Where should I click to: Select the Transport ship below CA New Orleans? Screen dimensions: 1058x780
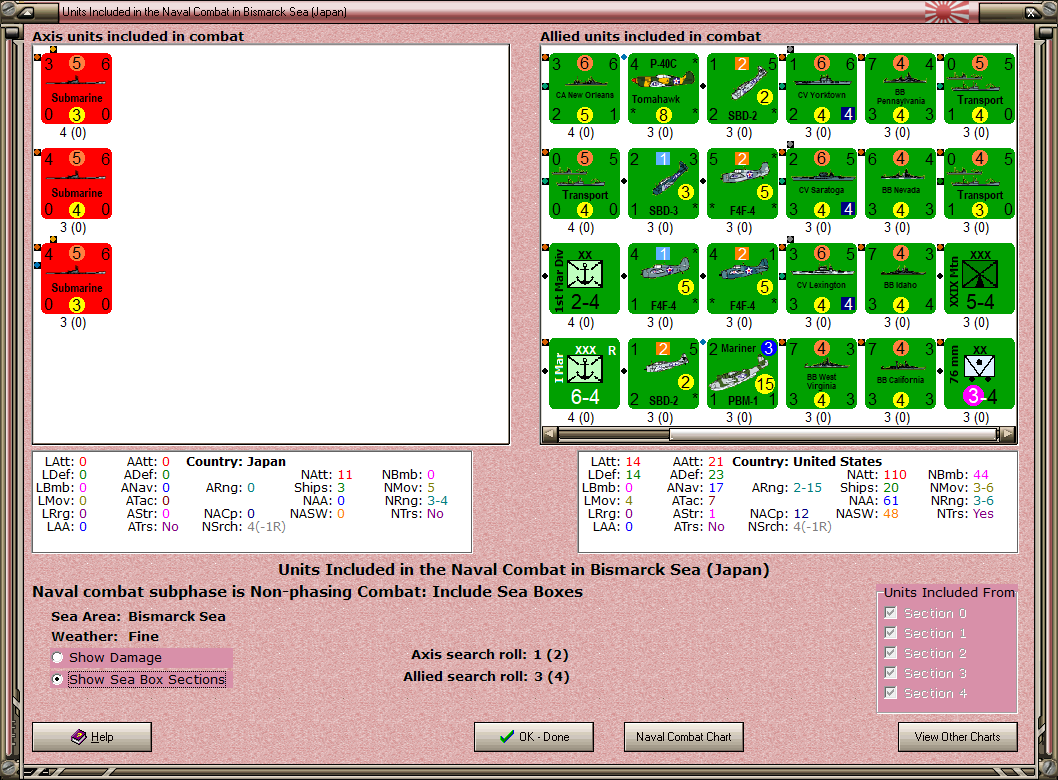[x=584, y=184]
